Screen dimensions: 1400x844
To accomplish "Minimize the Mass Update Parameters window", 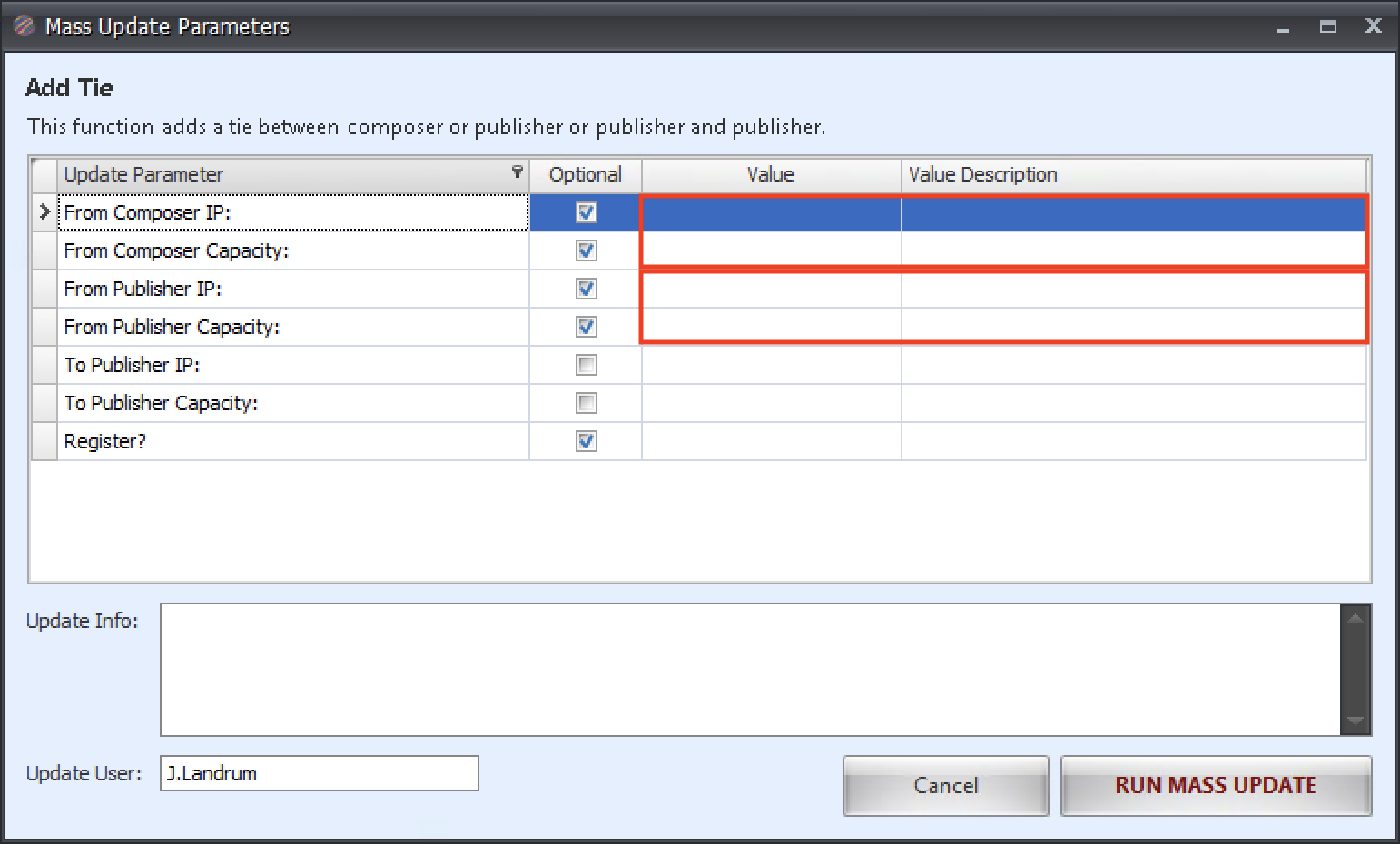I will point(1282,28).
